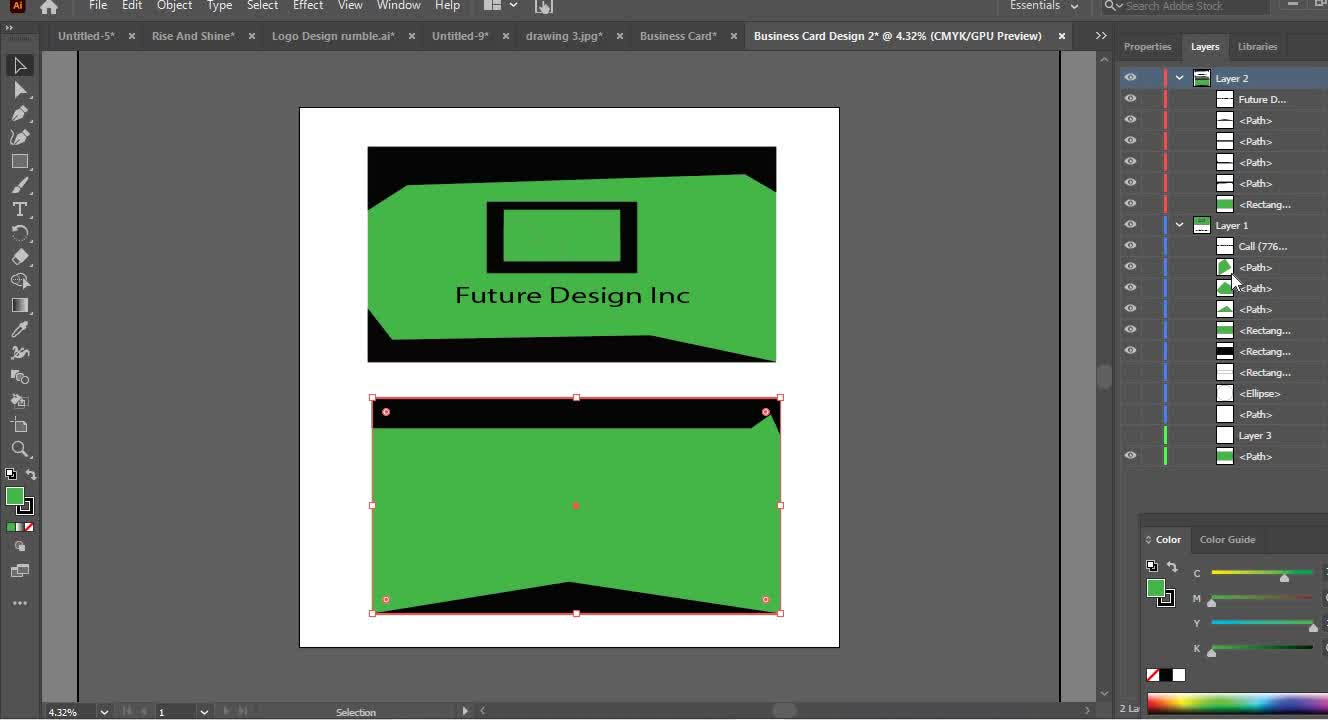Open the Essentials workspace dropdown
Viewport: 1328px width, 720px height.
[x=1044, y=6]
